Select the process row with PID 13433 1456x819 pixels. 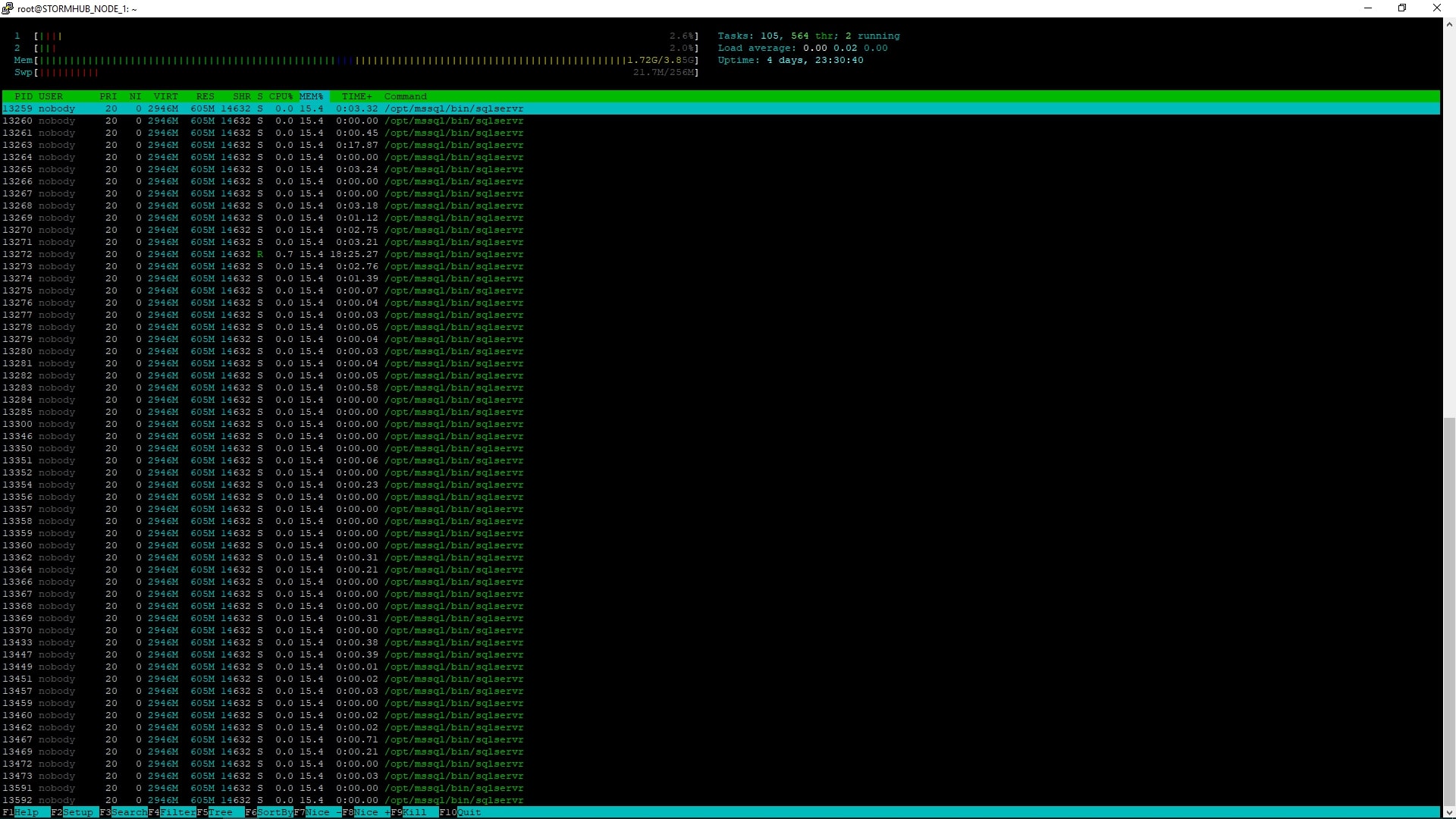pos(720,642)
